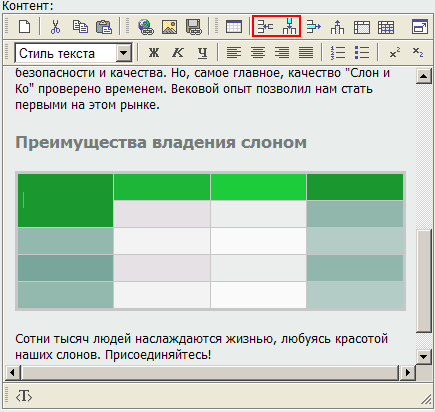435x412 pixels.
Task: Cut selection with the scissors icon
Action: click(55, 27)
